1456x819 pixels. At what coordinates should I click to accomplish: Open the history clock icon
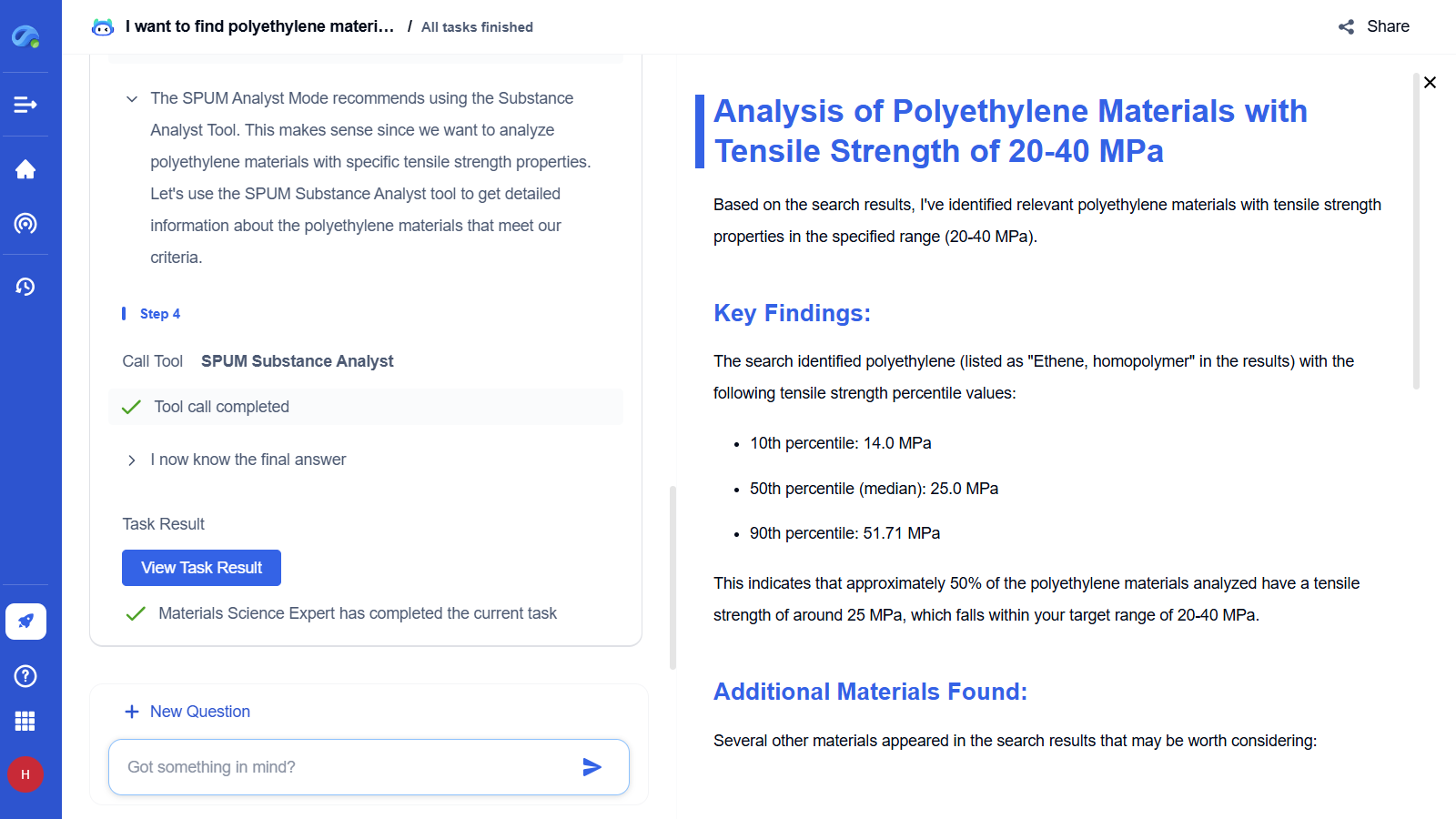tap(25, 287)
